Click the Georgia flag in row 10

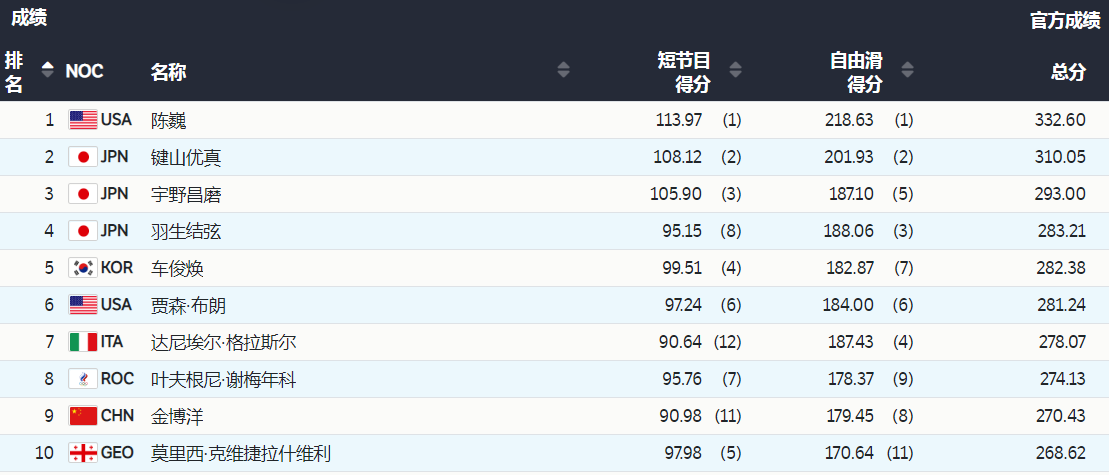coord(83,453)
